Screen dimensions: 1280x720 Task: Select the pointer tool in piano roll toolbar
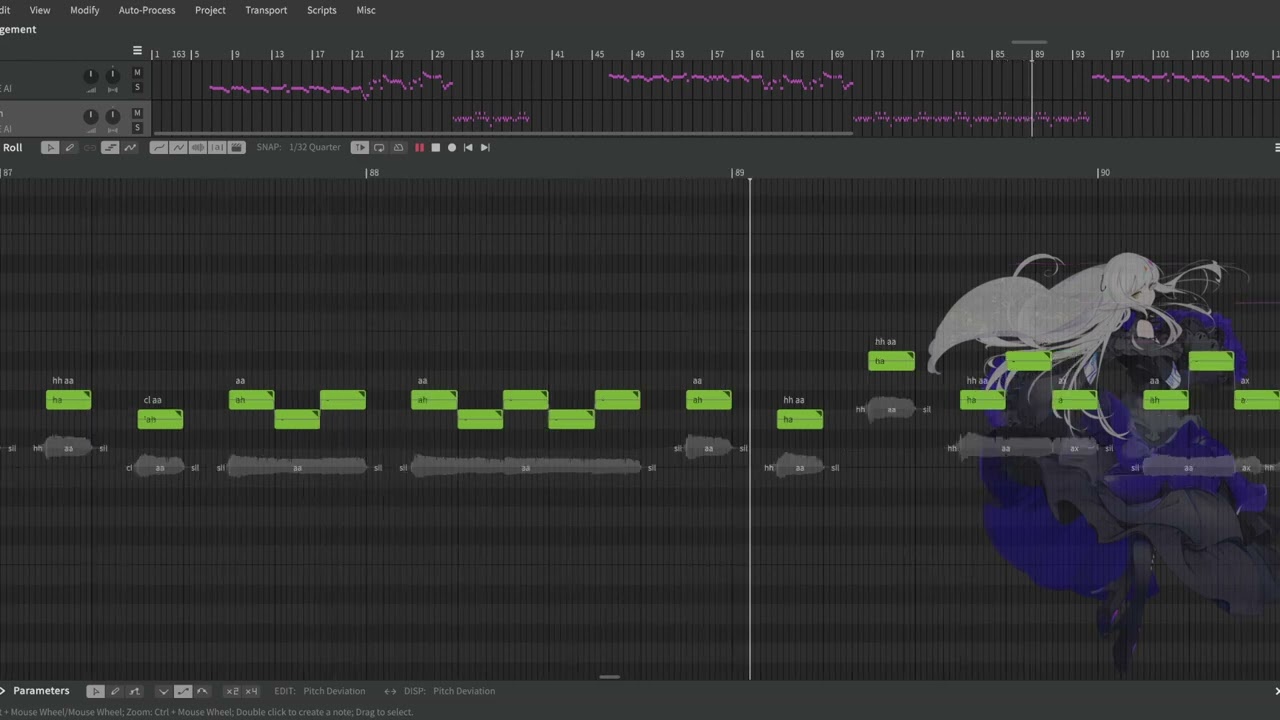point(50,148)
